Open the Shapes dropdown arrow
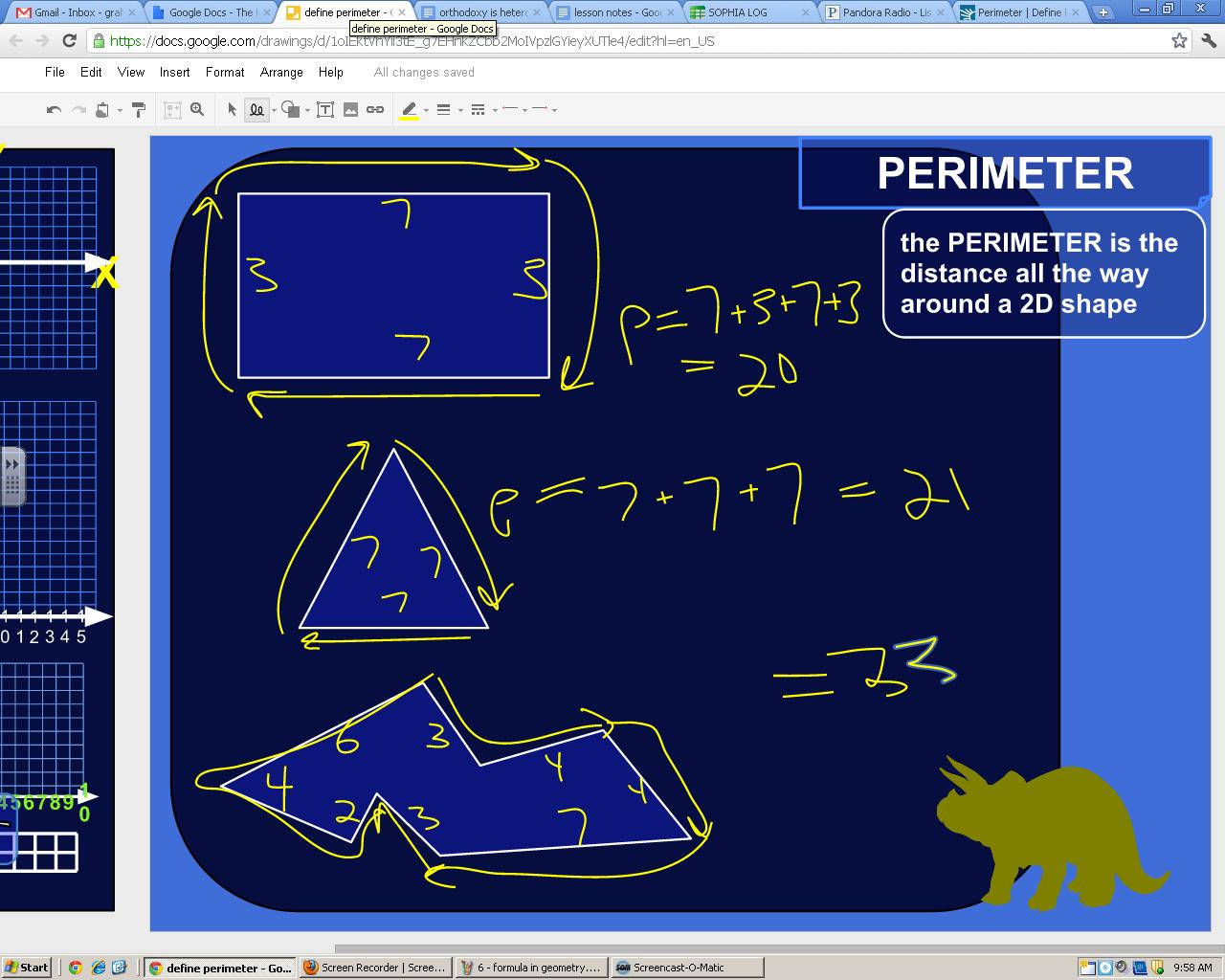 tap(307, 109)
